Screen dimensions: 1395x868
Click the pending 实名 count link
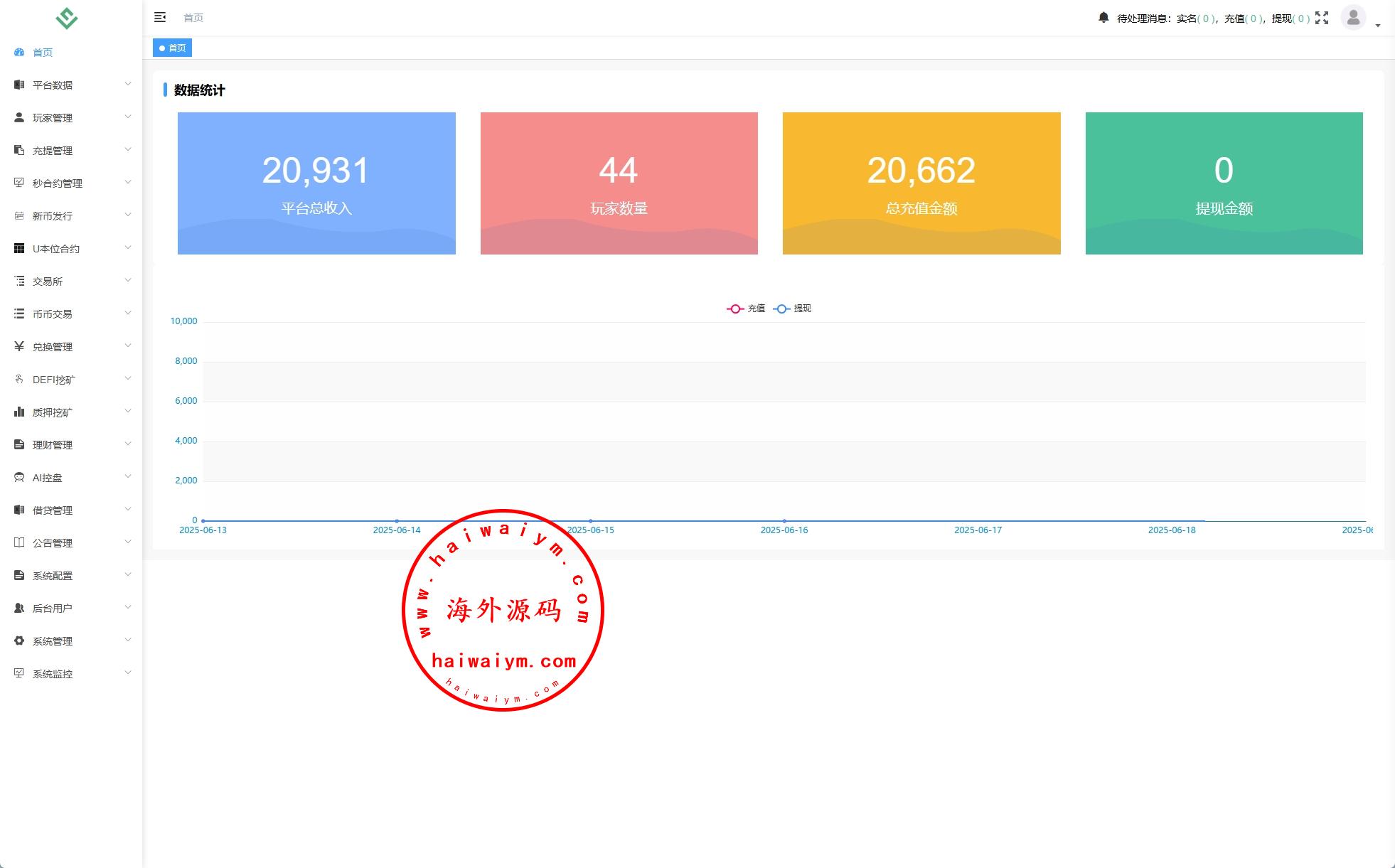click(x=1205, y=18)
